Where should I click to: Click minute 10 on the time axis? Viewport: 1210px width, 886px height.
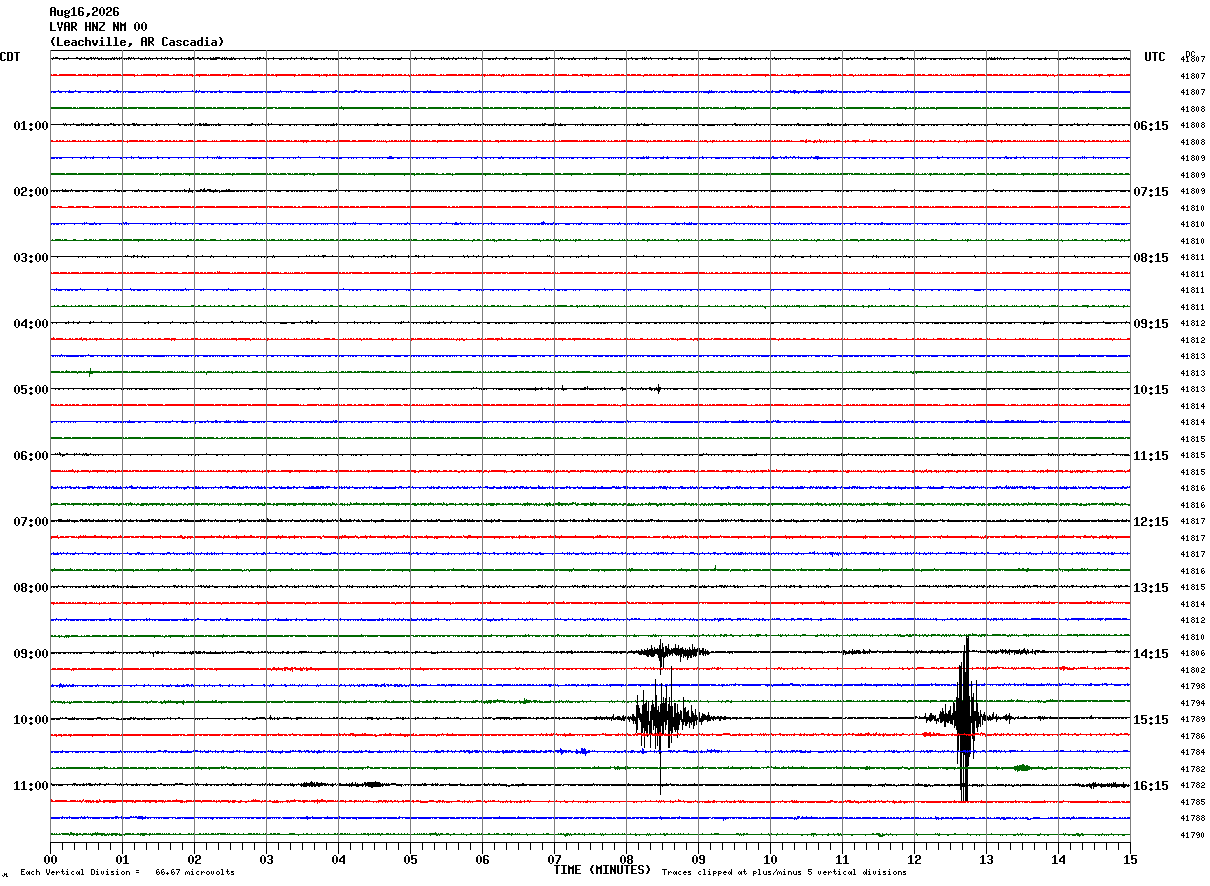770,859
